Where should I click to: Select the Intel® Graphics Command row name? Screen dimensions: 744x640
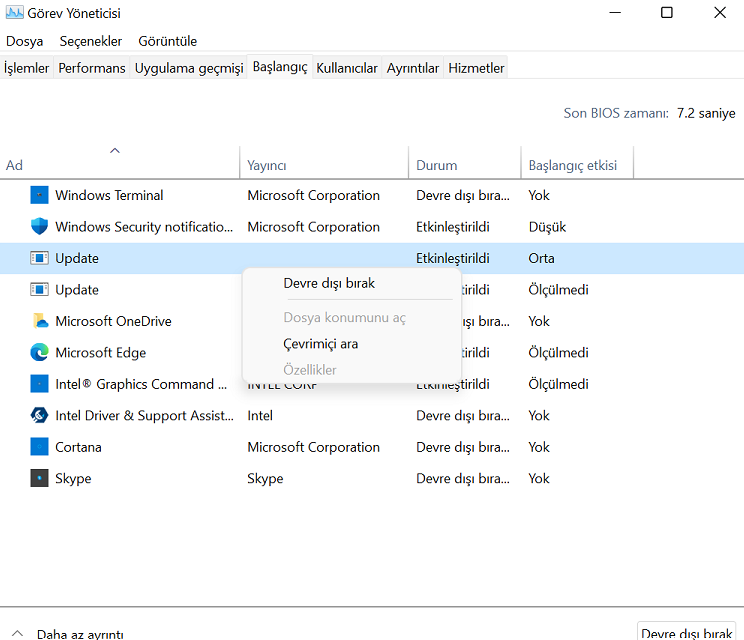click(141, 384)
